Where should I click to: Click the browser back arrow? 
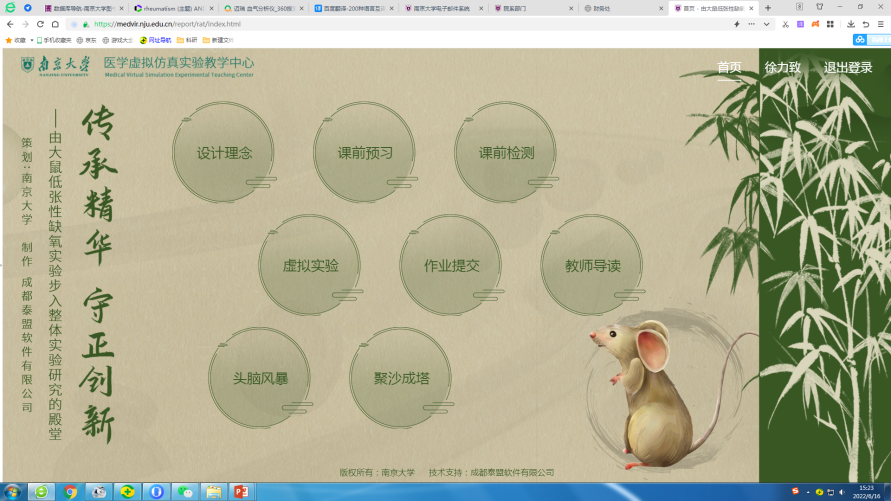click(10, 24)
